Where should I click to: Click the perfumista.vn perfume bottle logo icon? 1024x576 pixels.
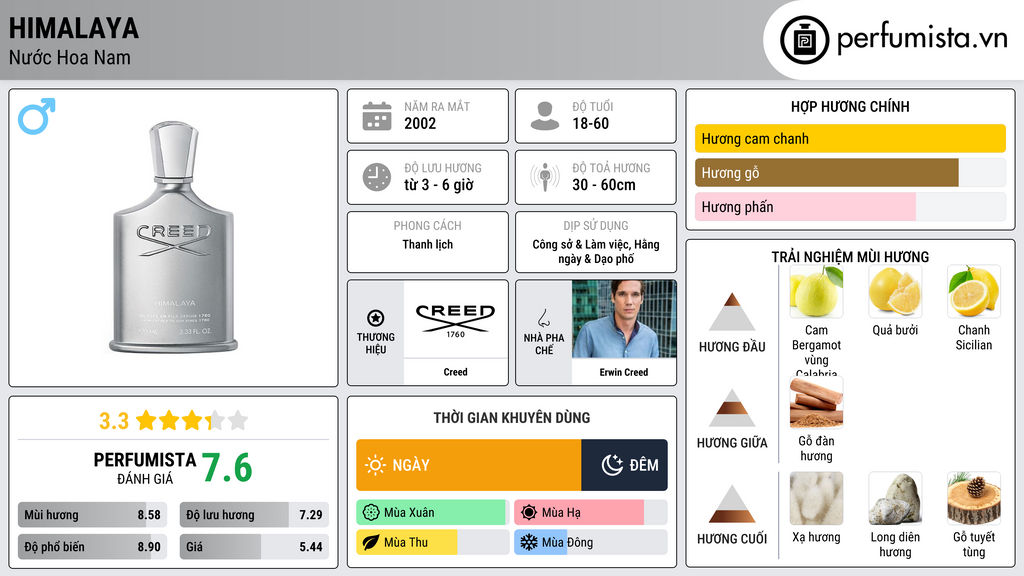[x=804, y=40]
